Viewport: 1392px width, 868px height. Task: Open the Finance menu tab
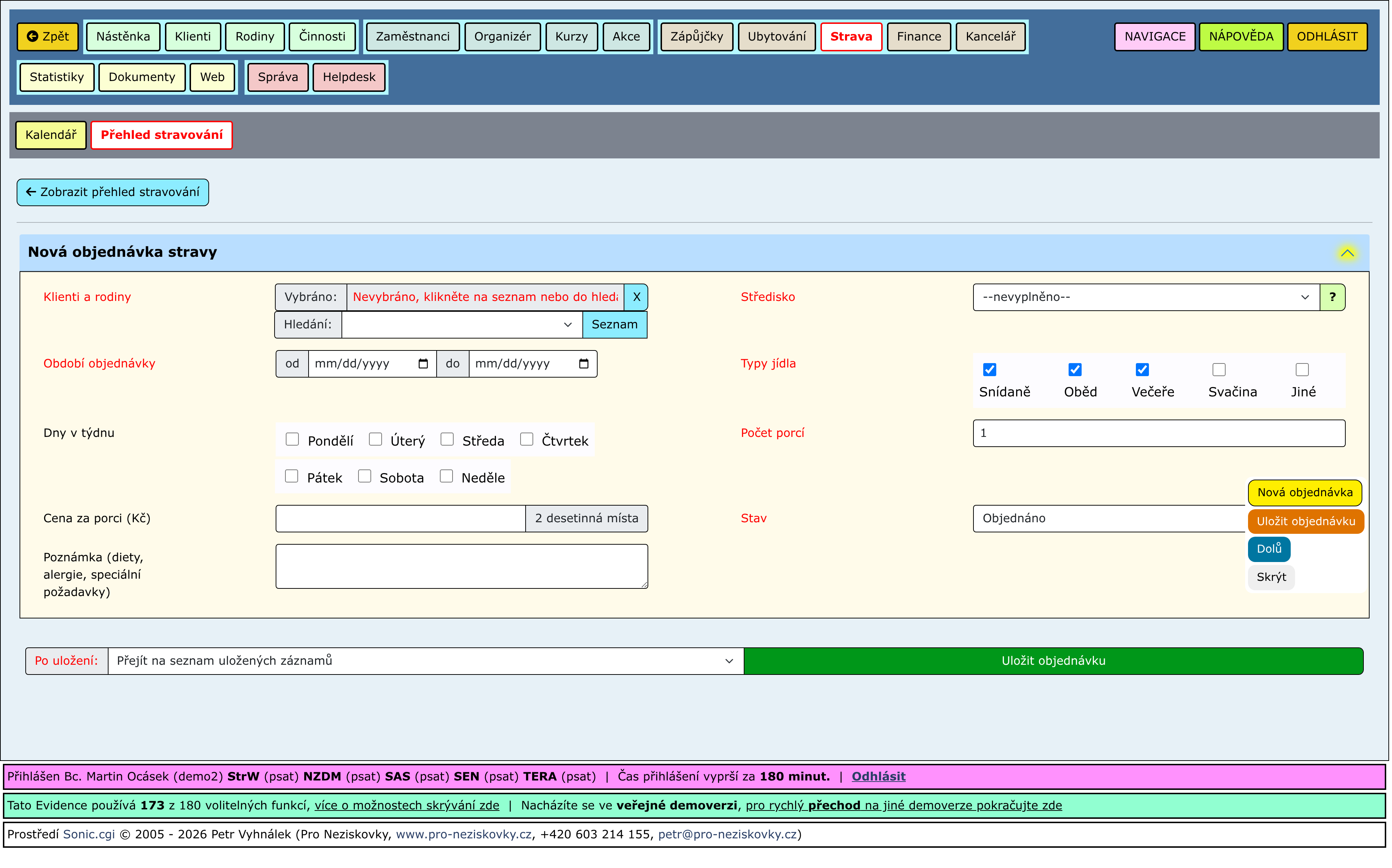click(920, 37)
